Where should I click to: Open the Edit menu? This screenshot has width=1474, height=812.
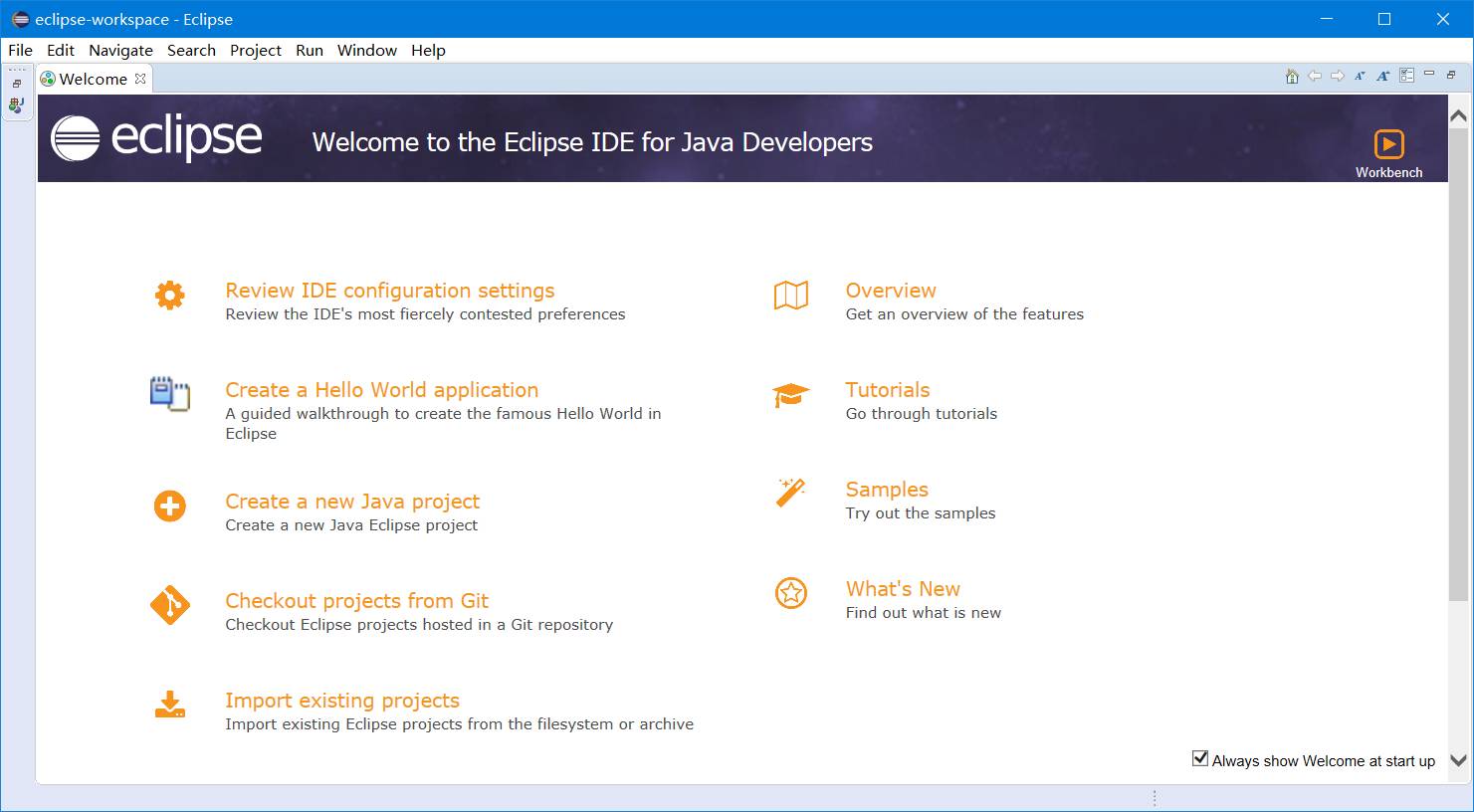61,50
